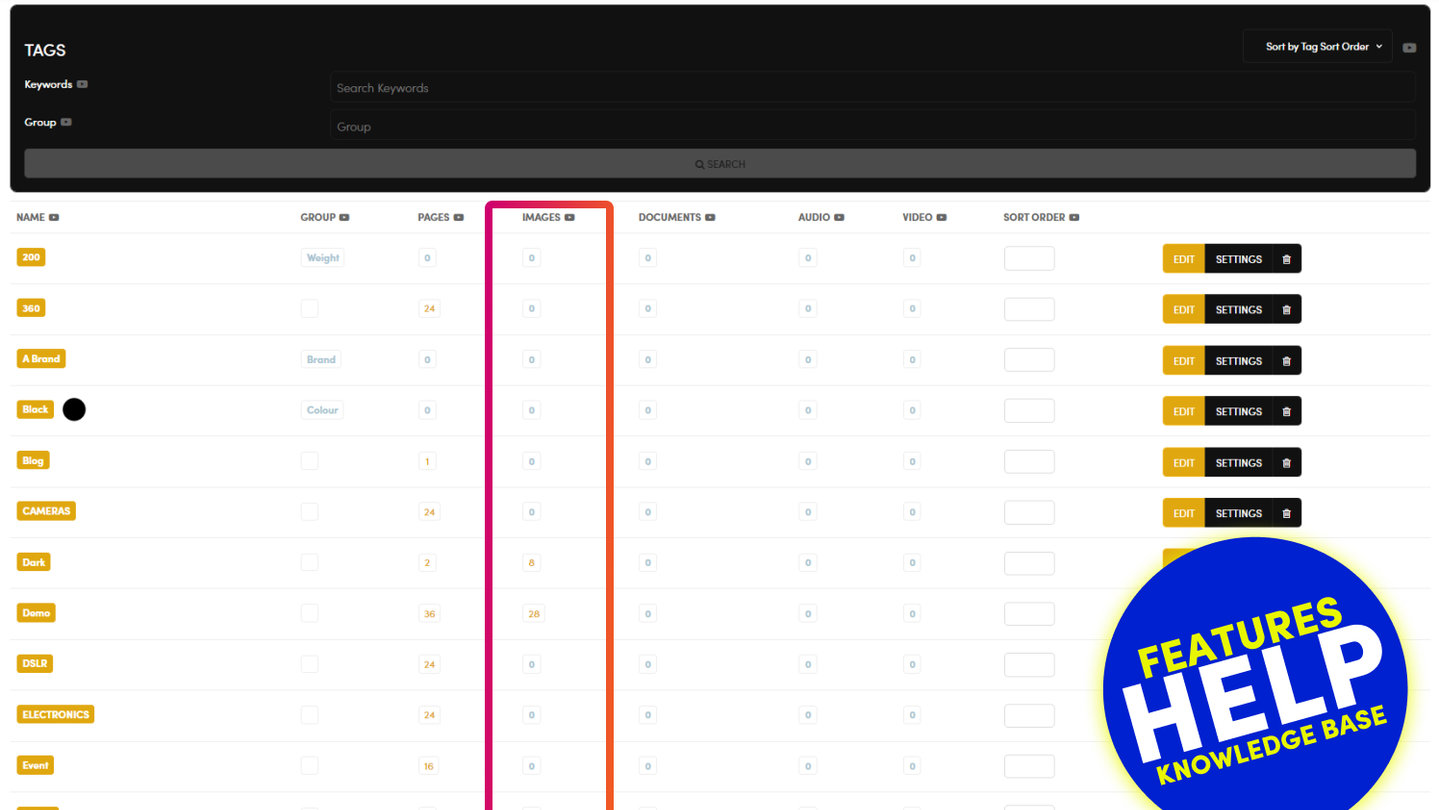Click the Search Keywords input field
Image resolution: width=1439 pixels, height=810 pixels.
pyautogui.click(x=872, y=88)
